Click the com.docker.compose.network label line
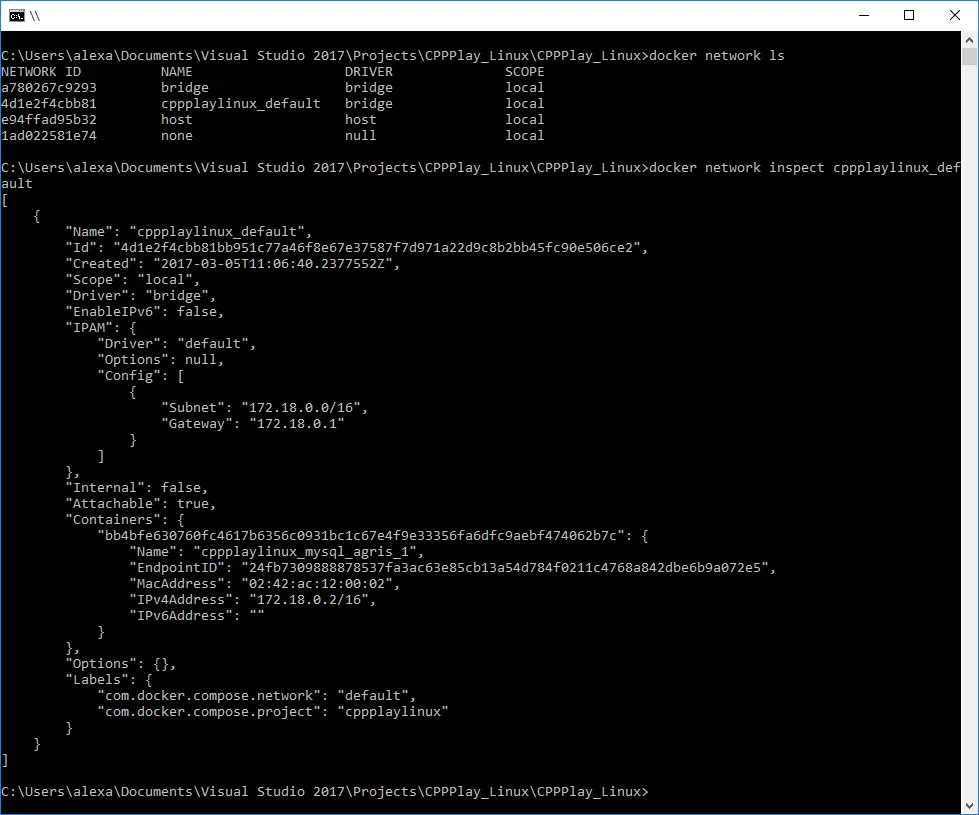This screenshot has height=815, width=979. (x=257, y=696)
